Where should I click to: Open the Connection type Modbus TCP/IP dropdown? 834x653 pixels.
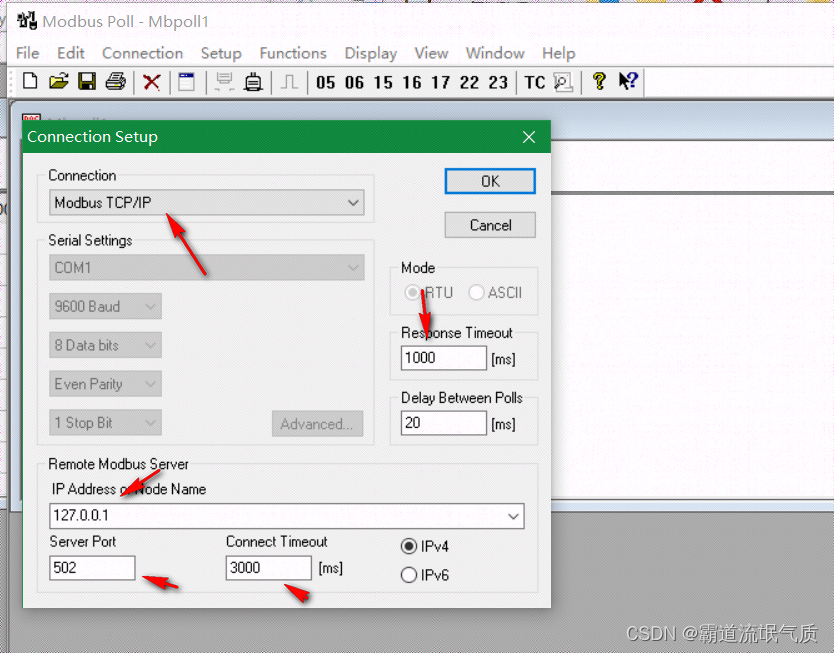[x=206, y=203]
